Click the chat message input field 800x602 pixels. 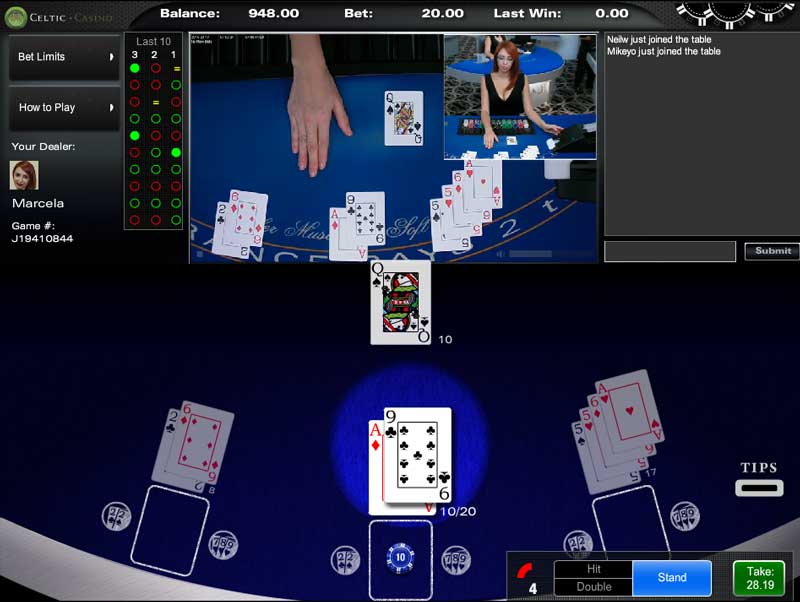coord(670,252)
